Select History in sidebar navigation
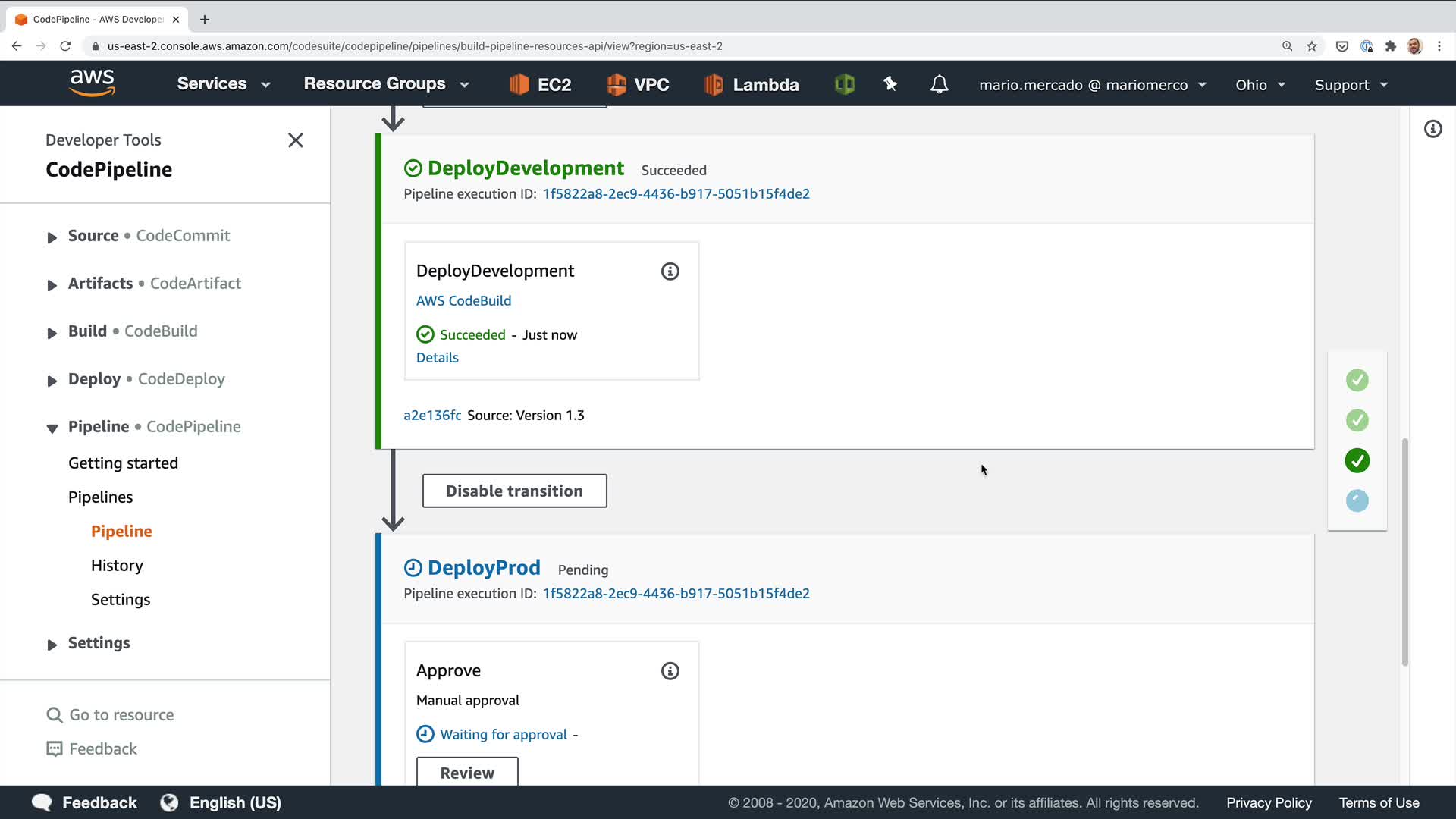1456x819 pixels. point(117,566)
